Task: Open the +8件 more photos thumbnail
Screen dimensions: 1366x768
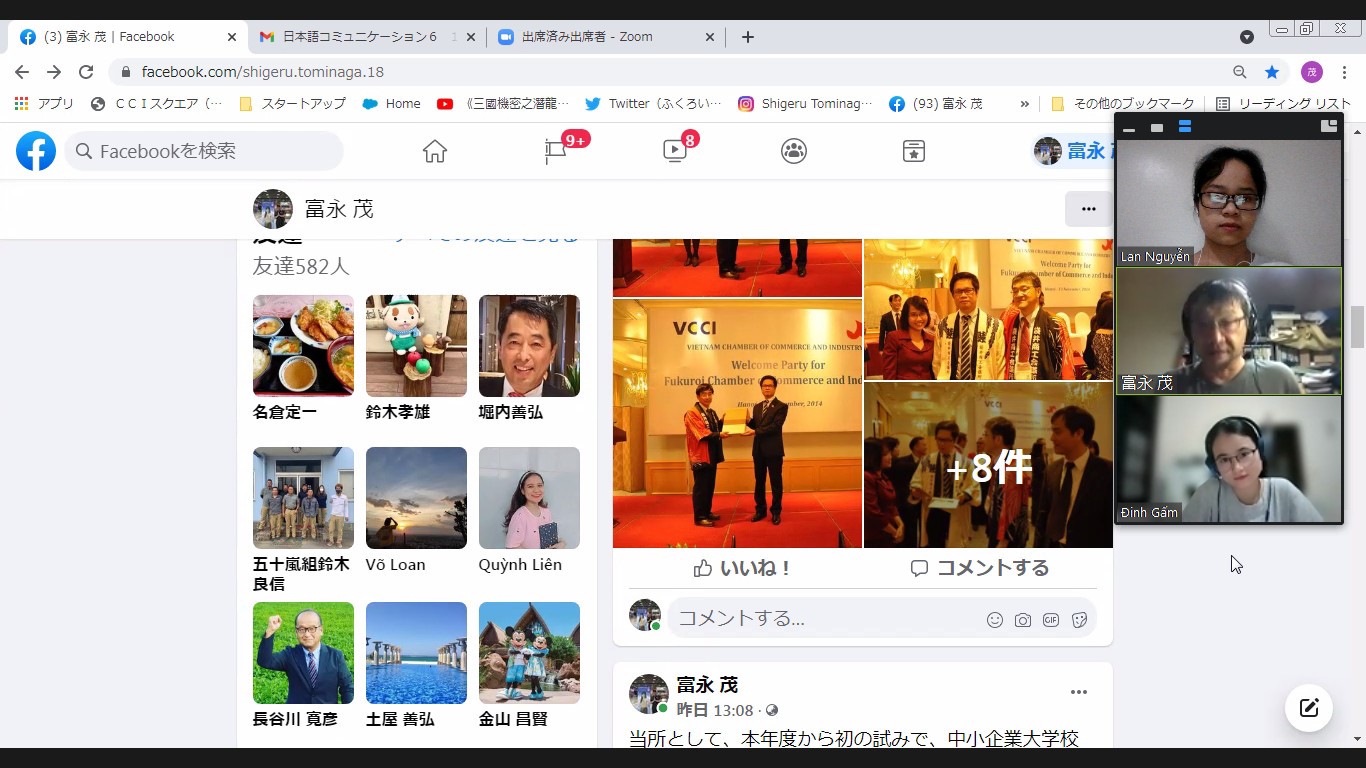Action: 988,466
